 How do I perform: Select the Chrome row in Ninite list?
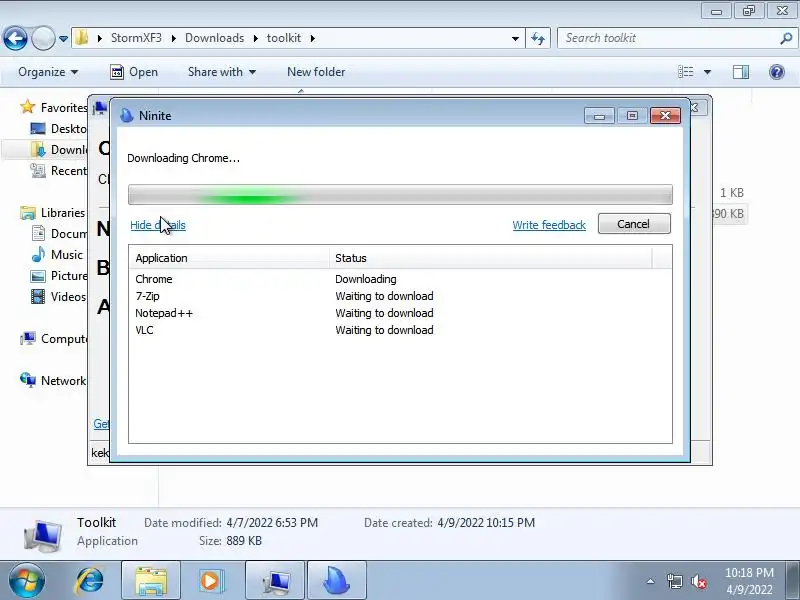pos(400,279)
